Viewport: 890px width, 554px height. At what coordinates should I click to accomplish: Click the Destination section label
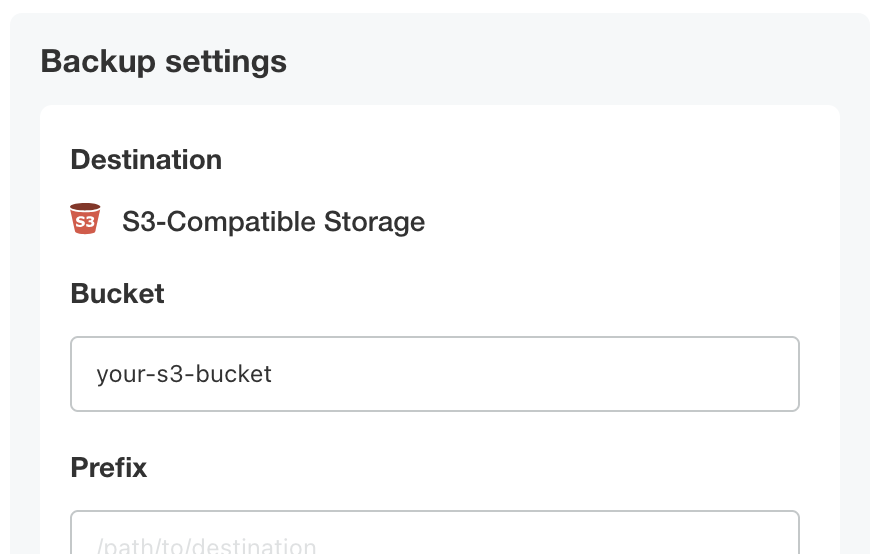(x=146, y=159)
